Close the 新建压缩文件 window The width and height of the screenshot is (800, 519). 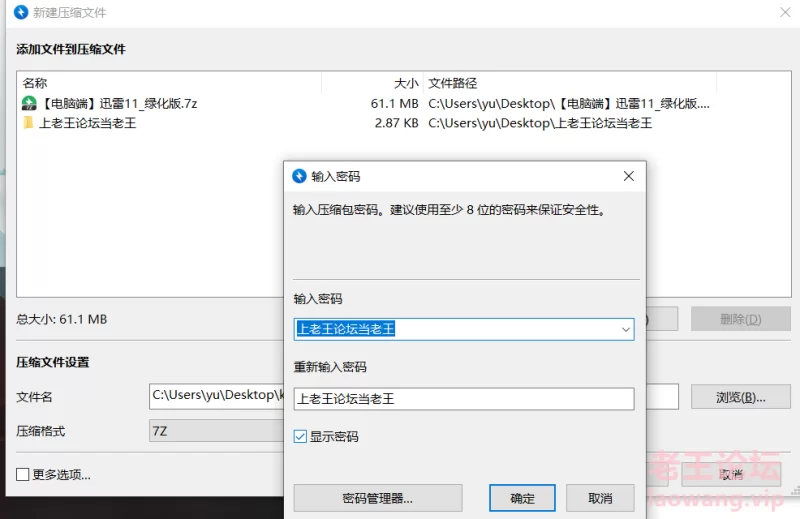pos(785,12)
